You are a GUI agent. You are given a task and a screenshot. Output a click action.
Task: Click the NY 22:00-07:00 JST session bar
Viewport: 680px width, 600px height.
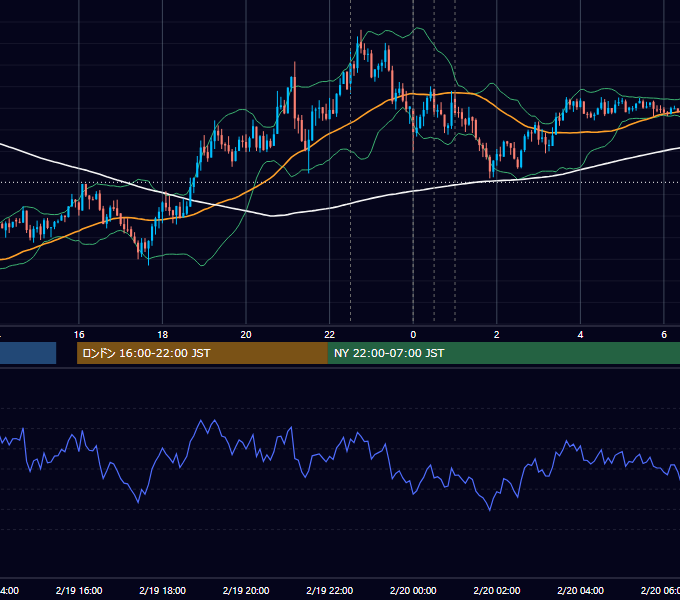pos(503,353)
